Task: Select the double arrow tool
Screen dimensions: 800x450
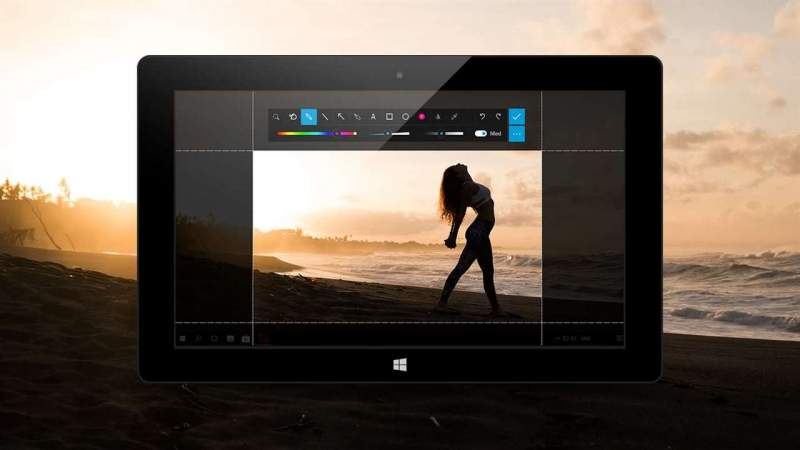Action: (357, 117)
